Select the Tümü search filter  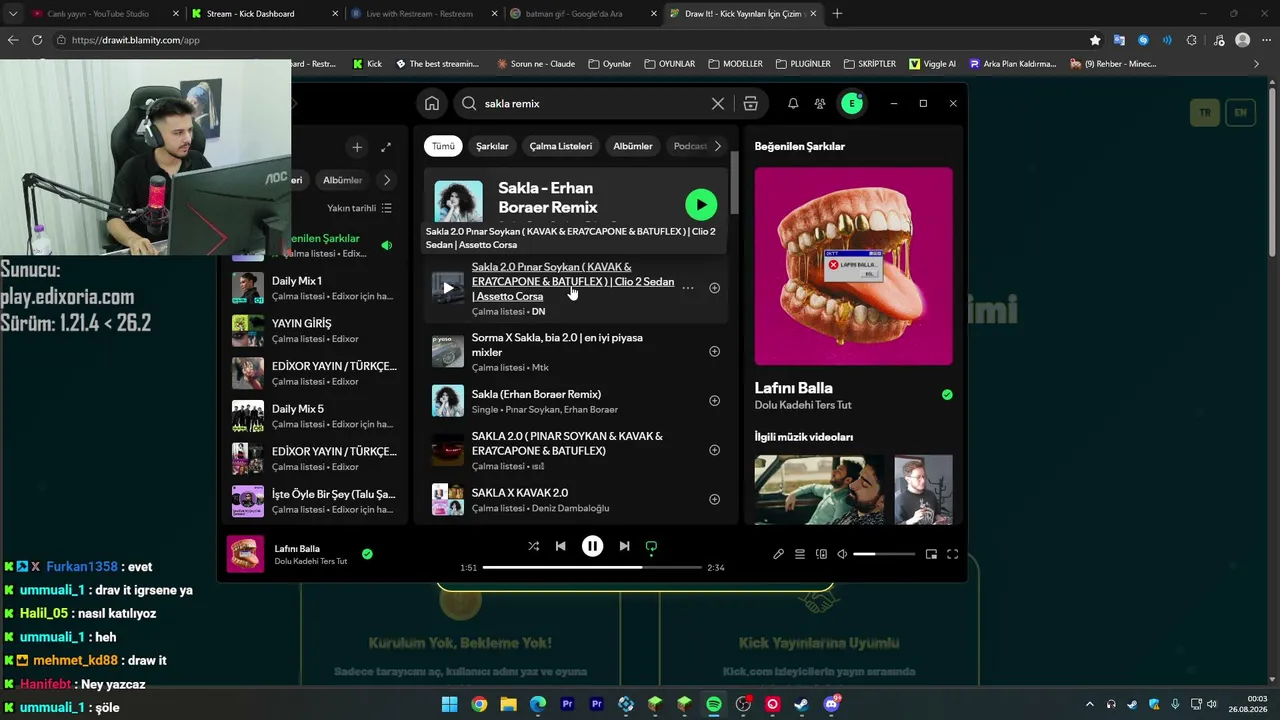coord(443,146)
